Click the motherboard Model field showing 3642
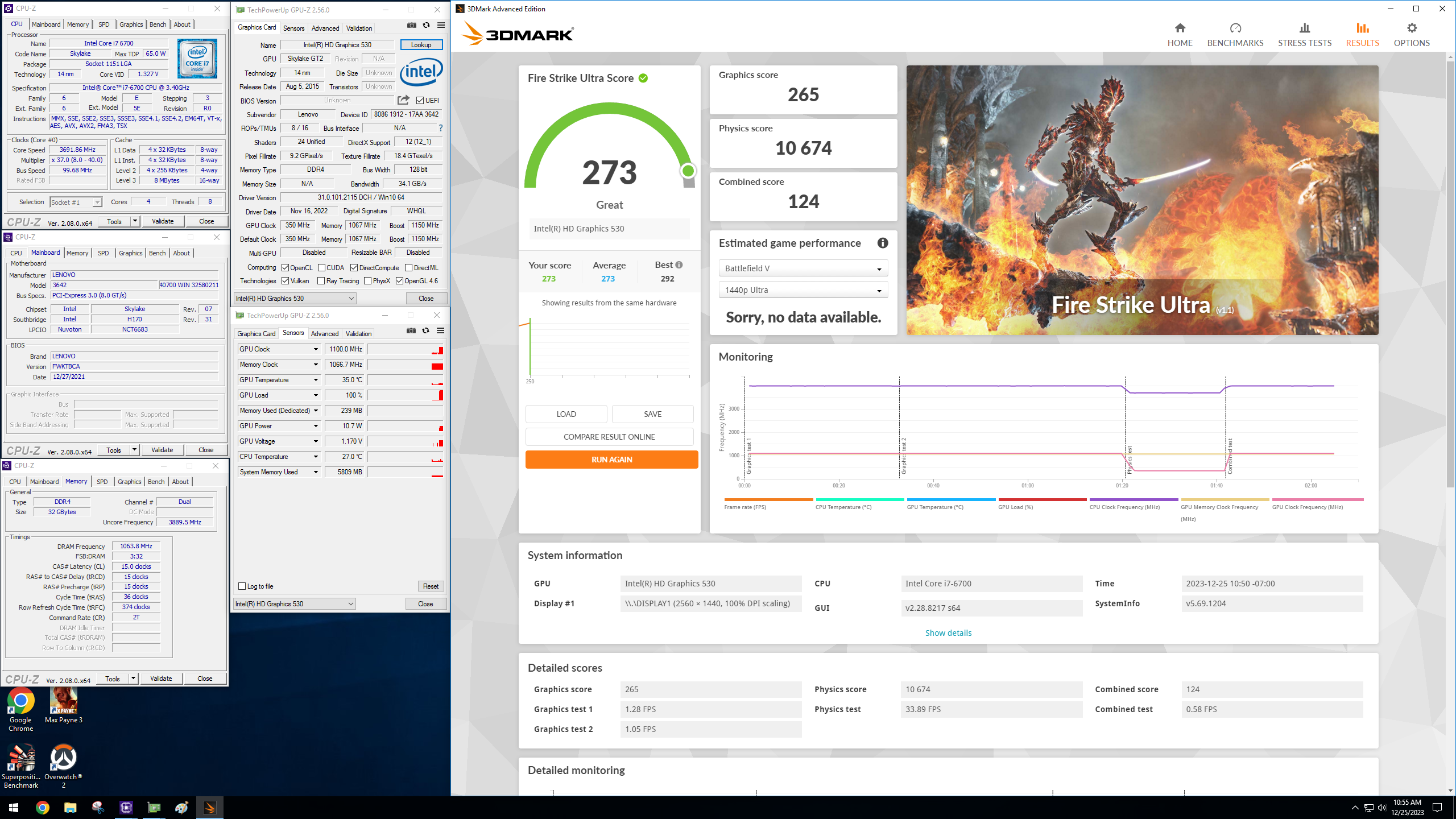 coord(104,286)
